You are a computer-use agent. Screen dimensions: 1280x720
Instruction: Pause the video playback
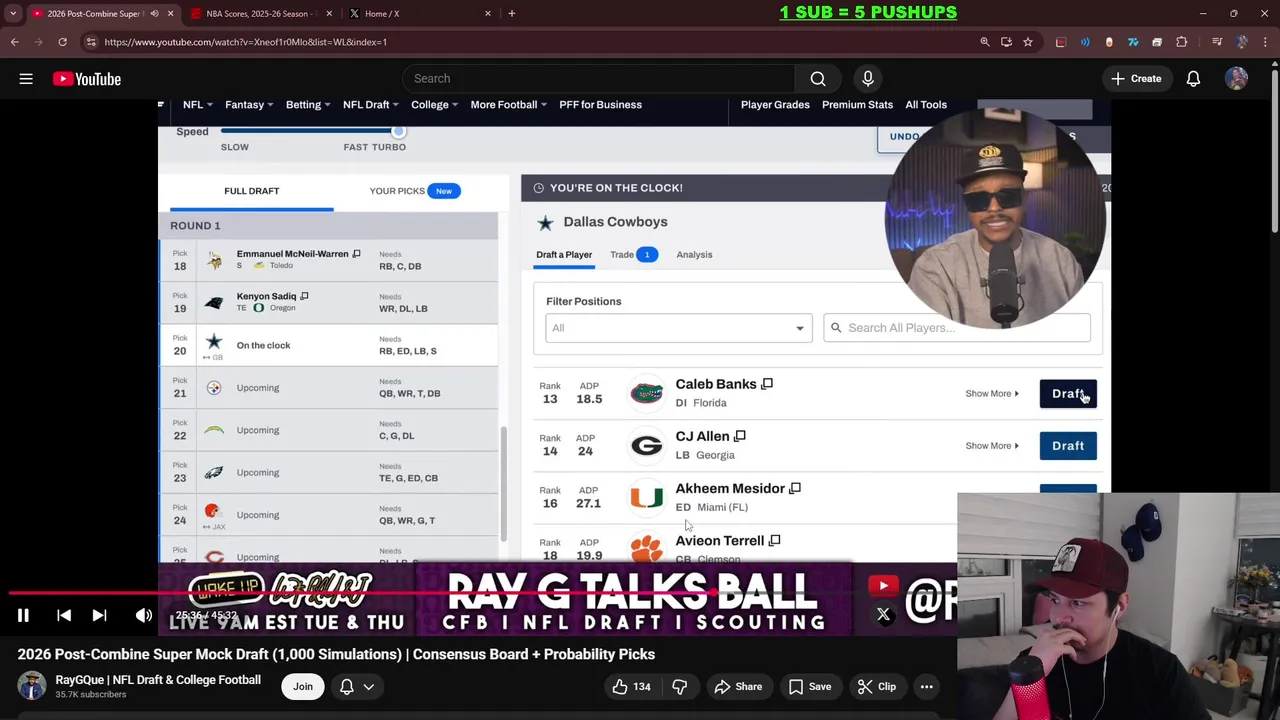(23, 616)
